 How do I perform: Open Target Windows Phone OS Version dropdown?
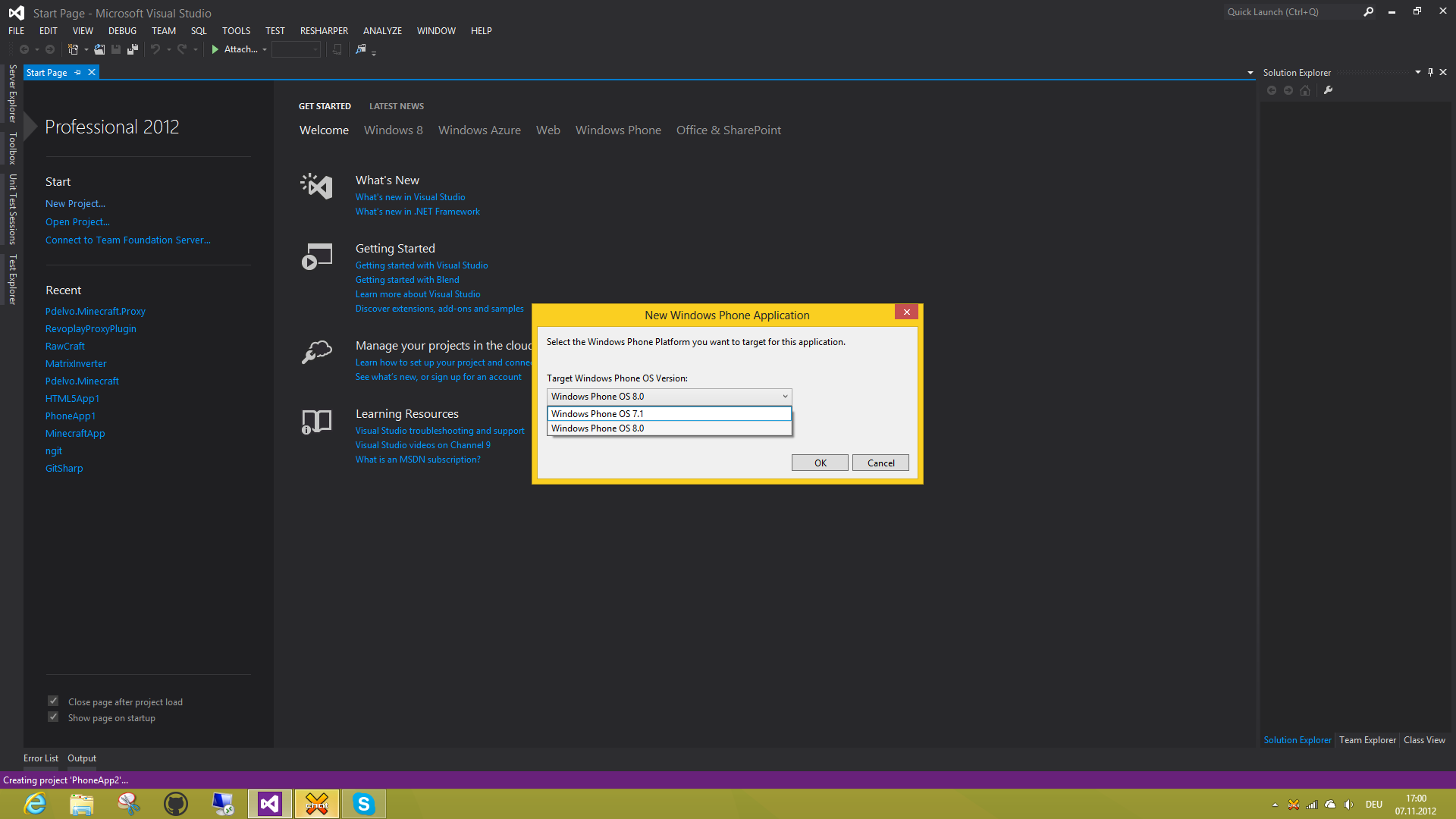[669, 397]
